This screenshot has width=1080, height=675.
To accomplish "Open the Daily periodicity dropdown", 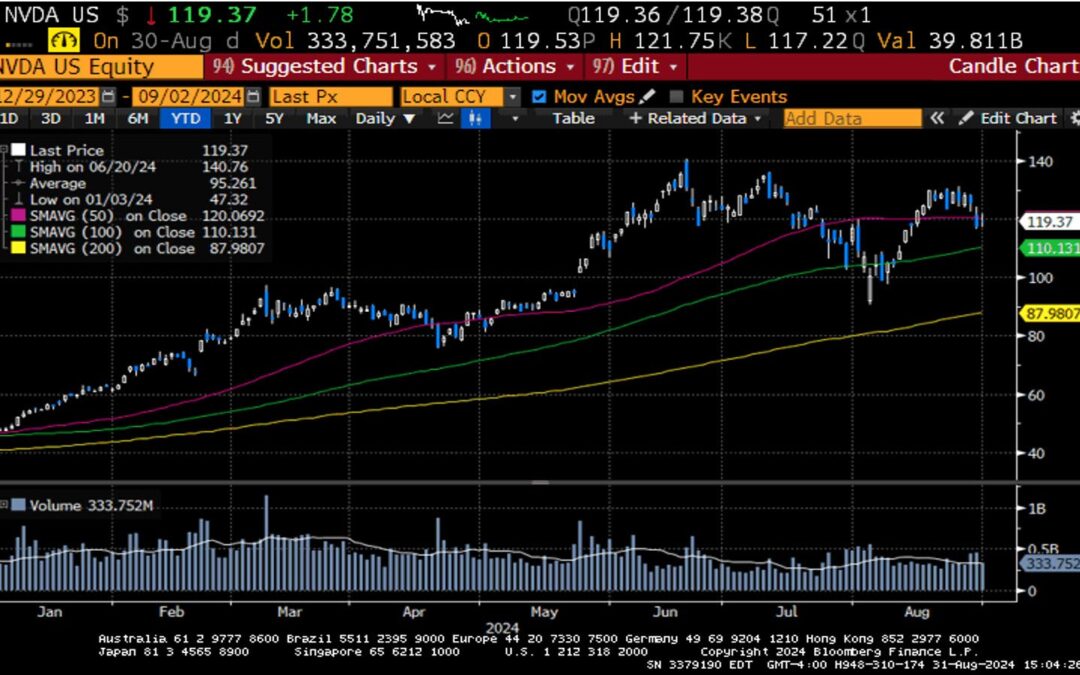I will coord(383,117).
